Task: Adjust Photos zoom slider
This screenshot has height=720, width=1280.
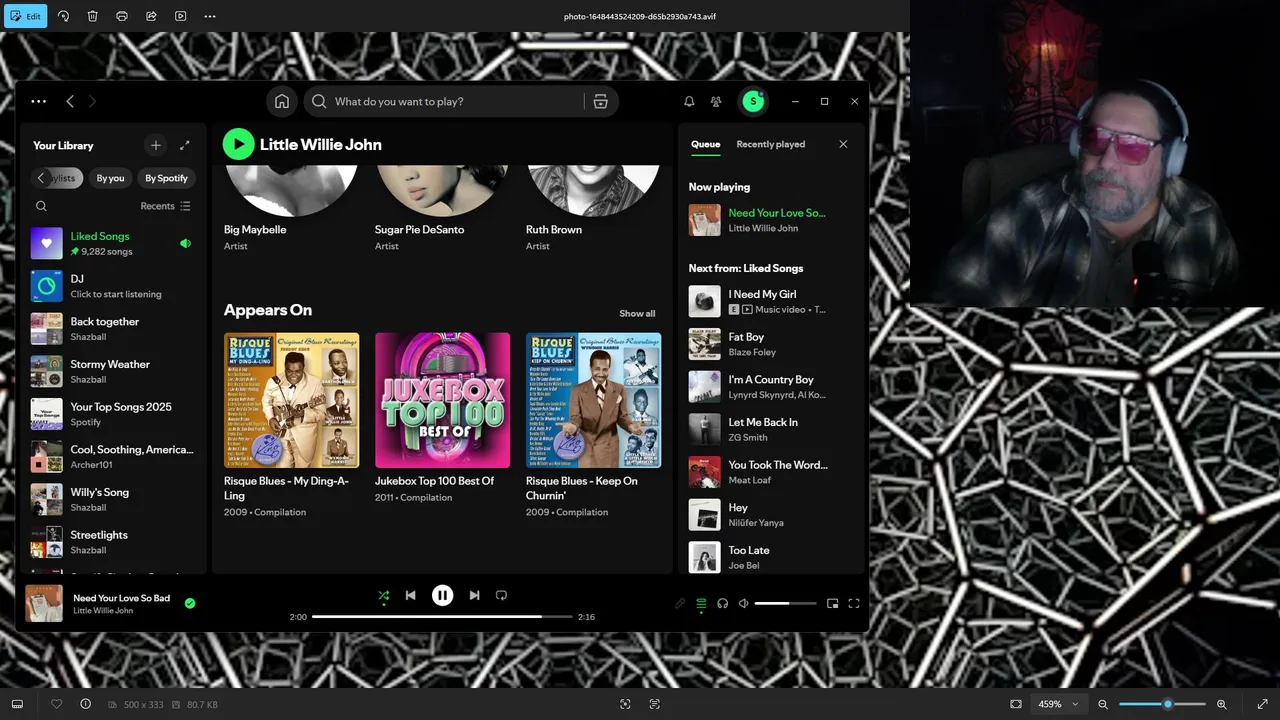Action: pyautogui.click(x=1162, y=704)
